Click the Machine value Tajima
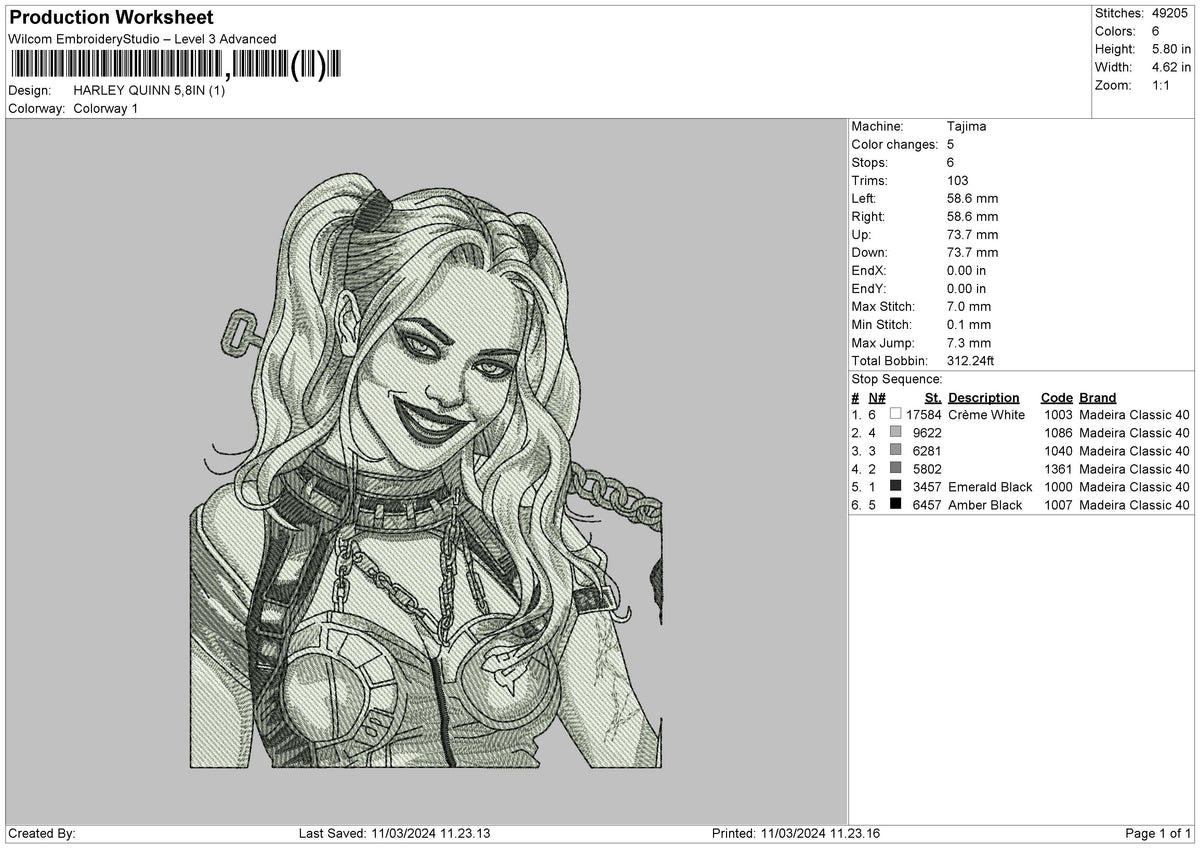This screenshot has width=1200, height=848. [967, 127]
